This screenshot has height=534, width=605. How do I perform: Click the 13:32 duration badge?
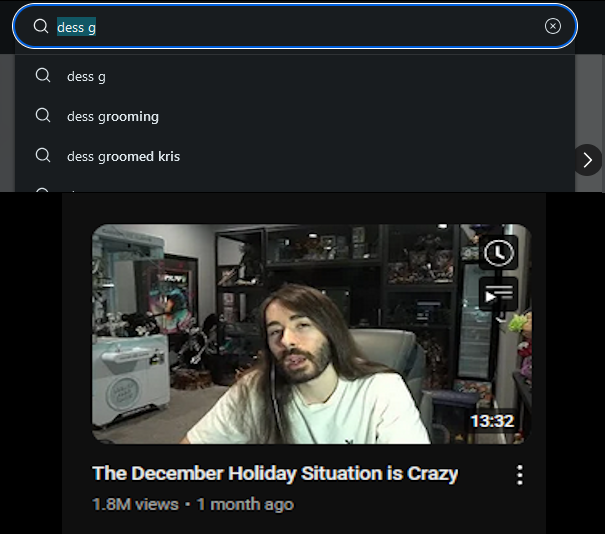[x=492, y=421]
